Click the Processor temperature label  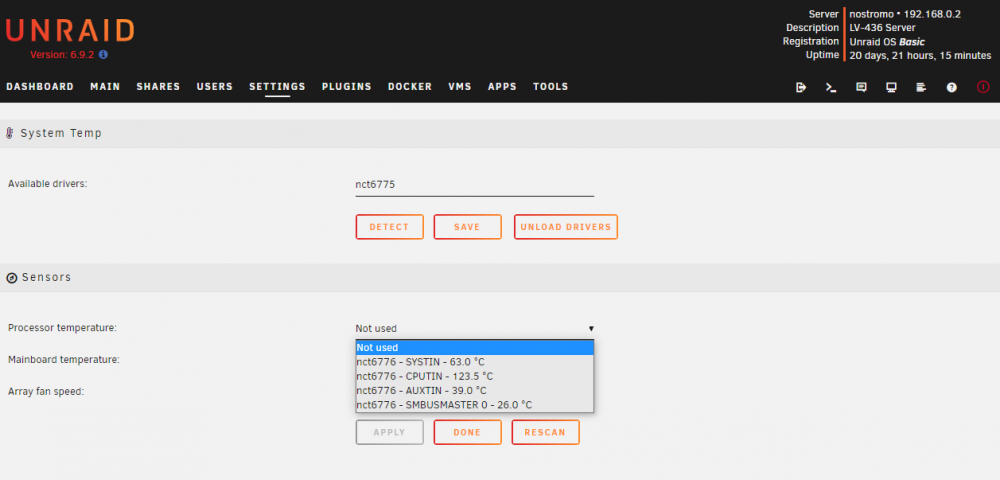tap(62, 328)
